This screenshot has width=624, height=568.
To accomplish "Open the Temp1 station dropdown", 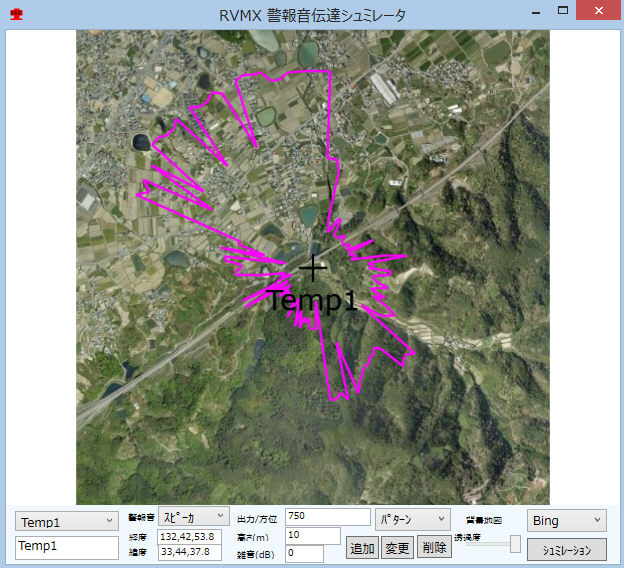I will (67, 521).
